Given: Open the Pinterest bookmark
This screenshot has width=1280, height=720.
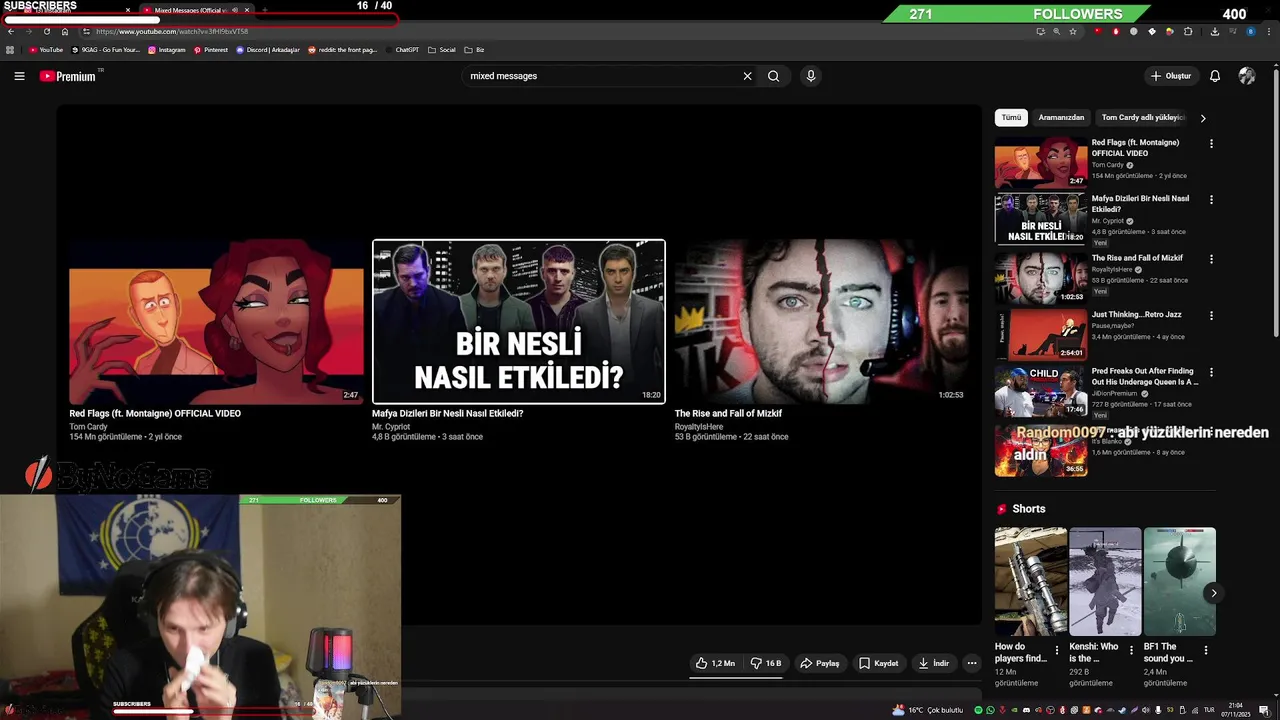Looking at the screenshot, I should 211,50.
